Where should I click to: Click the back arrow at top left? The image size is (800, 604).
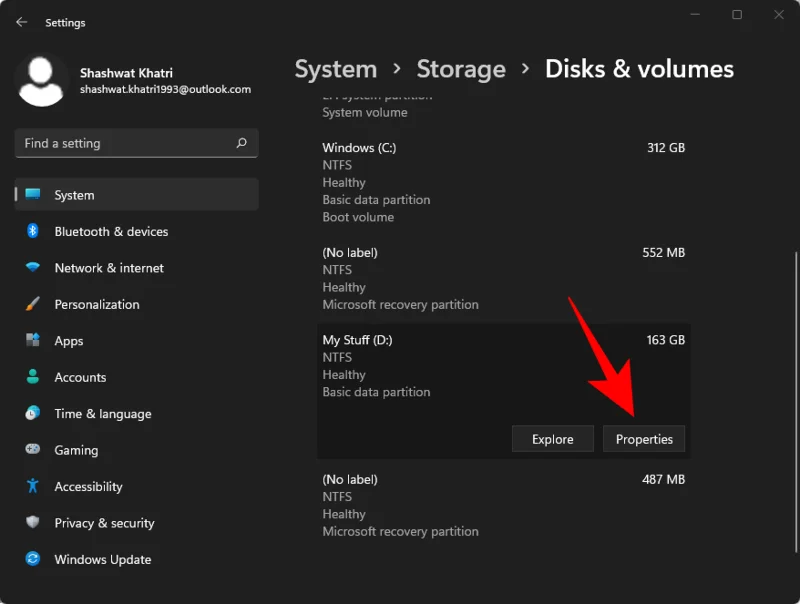coord(21,22)
